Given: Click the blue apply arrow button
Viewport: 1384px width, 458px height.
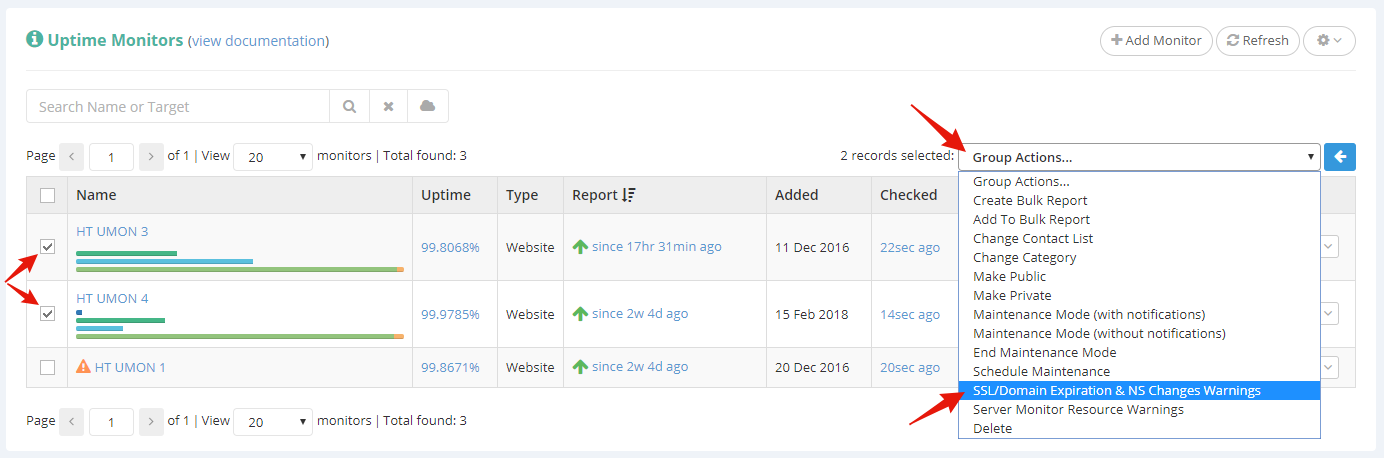Looking at the screenshot, I should pos(1340,156).
